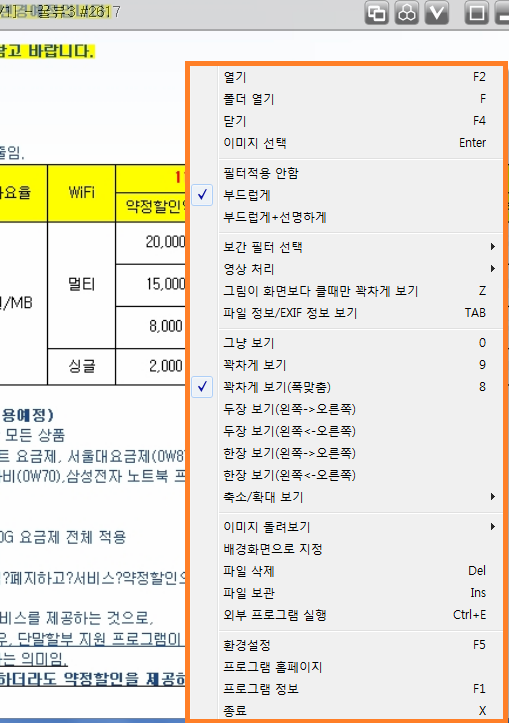Click the 멀티 table cell
The width and height of the screenshot is (509, 723).
point(82,284)
